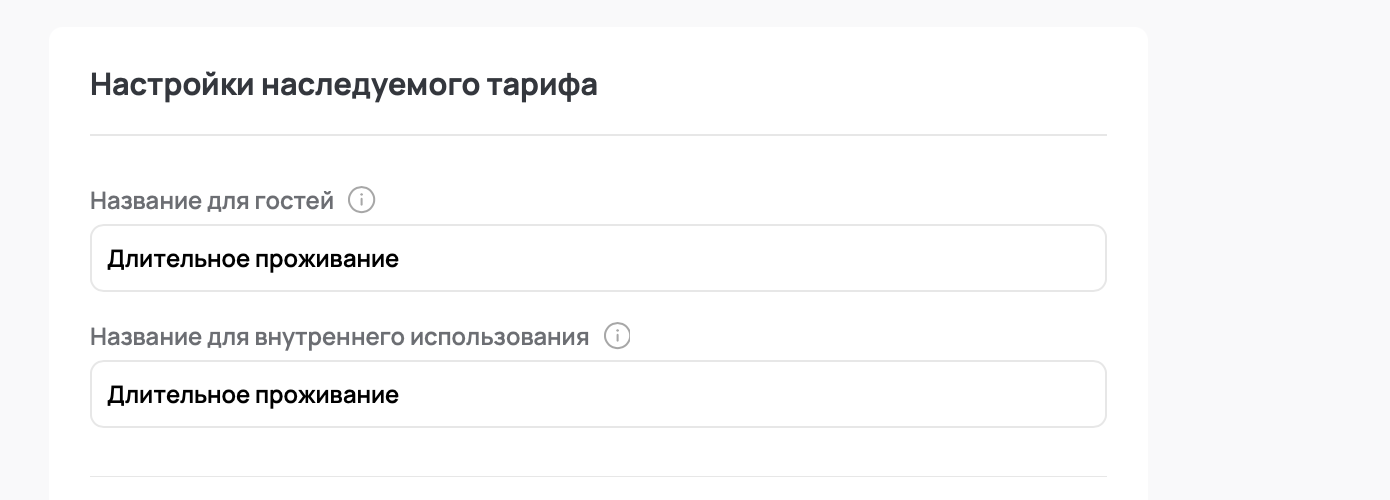This screenshot has height=500, width=1390.
Task: Click the "Название для гостей" label
Action: [212, 201]
